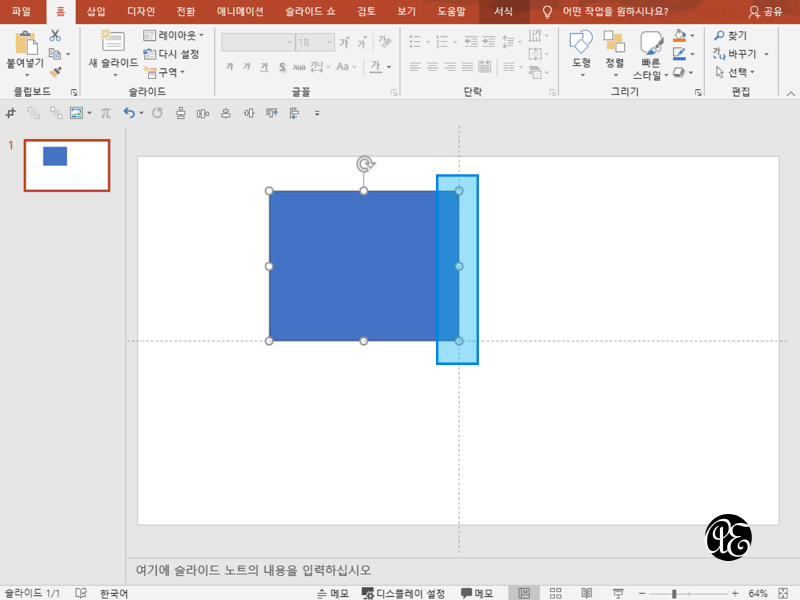This screenshot has height=600, width=800.
Task: Click Reset (다시 설정) button
Action: [171, 54]
